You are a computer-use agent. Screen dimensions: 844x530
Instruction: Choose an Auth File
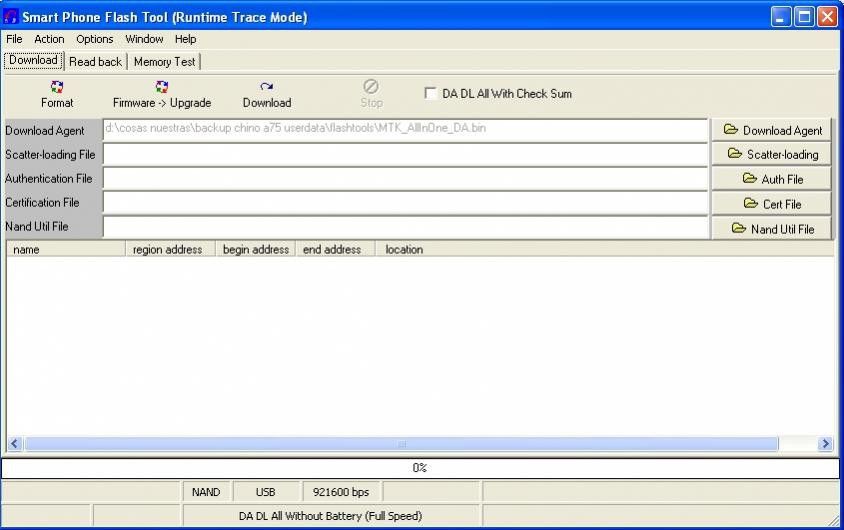(x=772, y=179)
